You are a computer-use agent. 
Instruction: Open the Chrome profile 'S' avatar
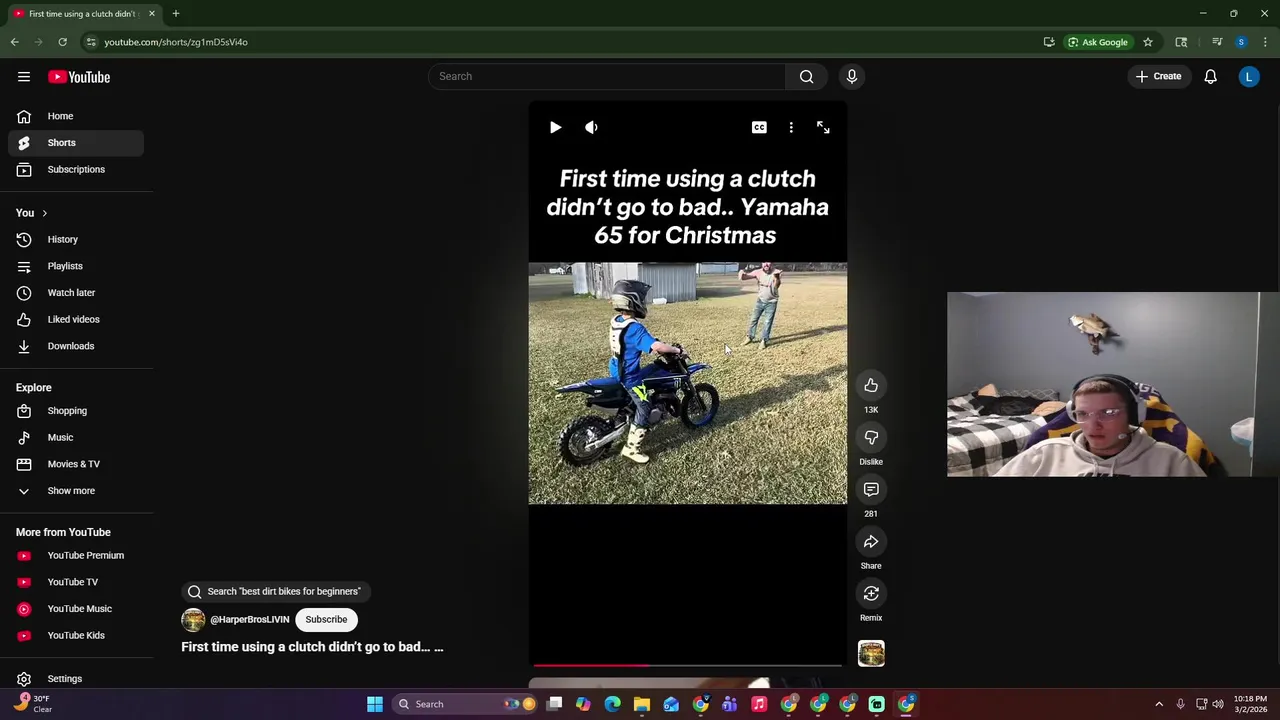[x=1241, y=42]
